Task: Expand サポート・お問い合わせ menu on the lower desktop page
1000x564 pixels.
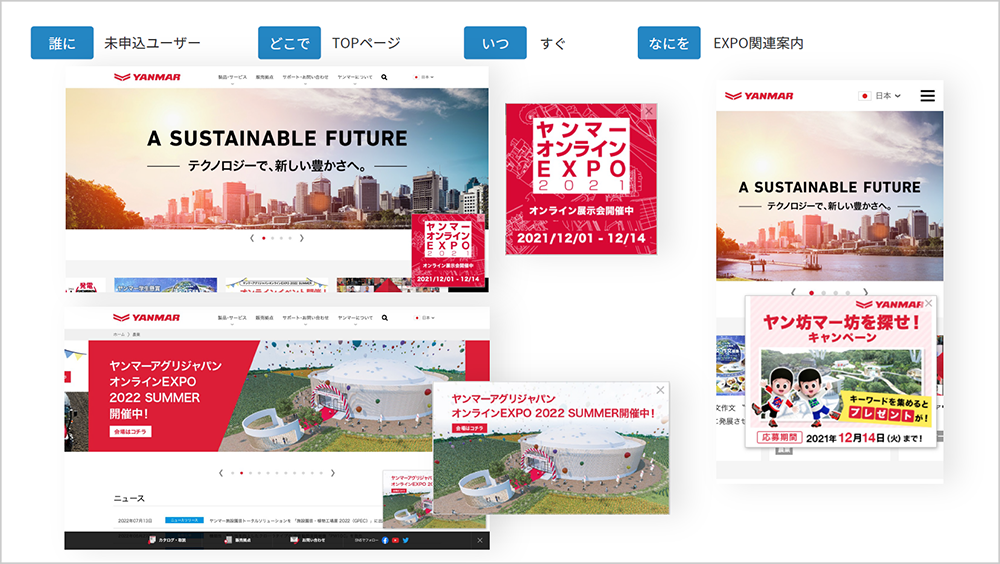Action: coord(305,318)
